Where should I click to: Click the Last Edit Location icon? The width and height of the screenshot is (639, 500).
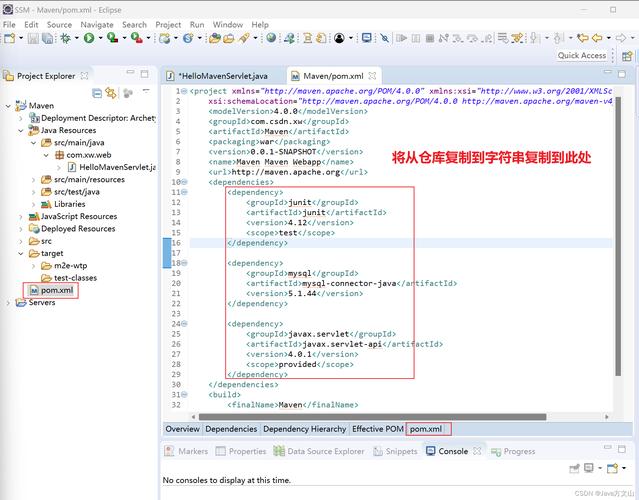pyautogui.click(x=582, y=38)
